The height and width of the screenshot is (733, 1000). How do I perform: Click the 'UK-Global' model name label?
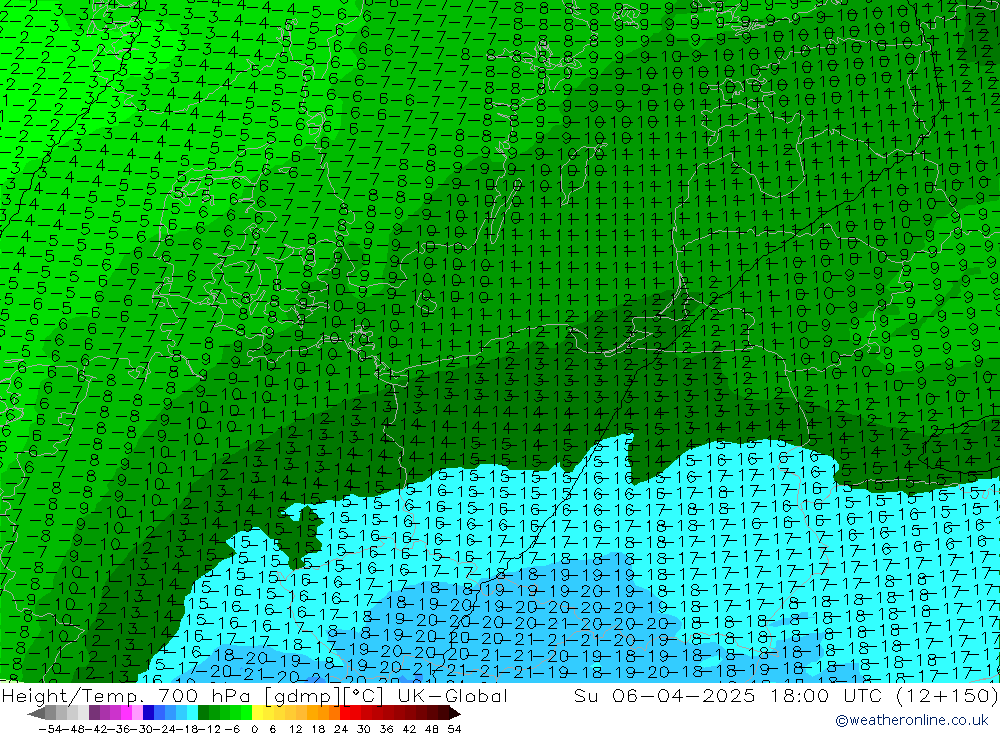[453, 696]
